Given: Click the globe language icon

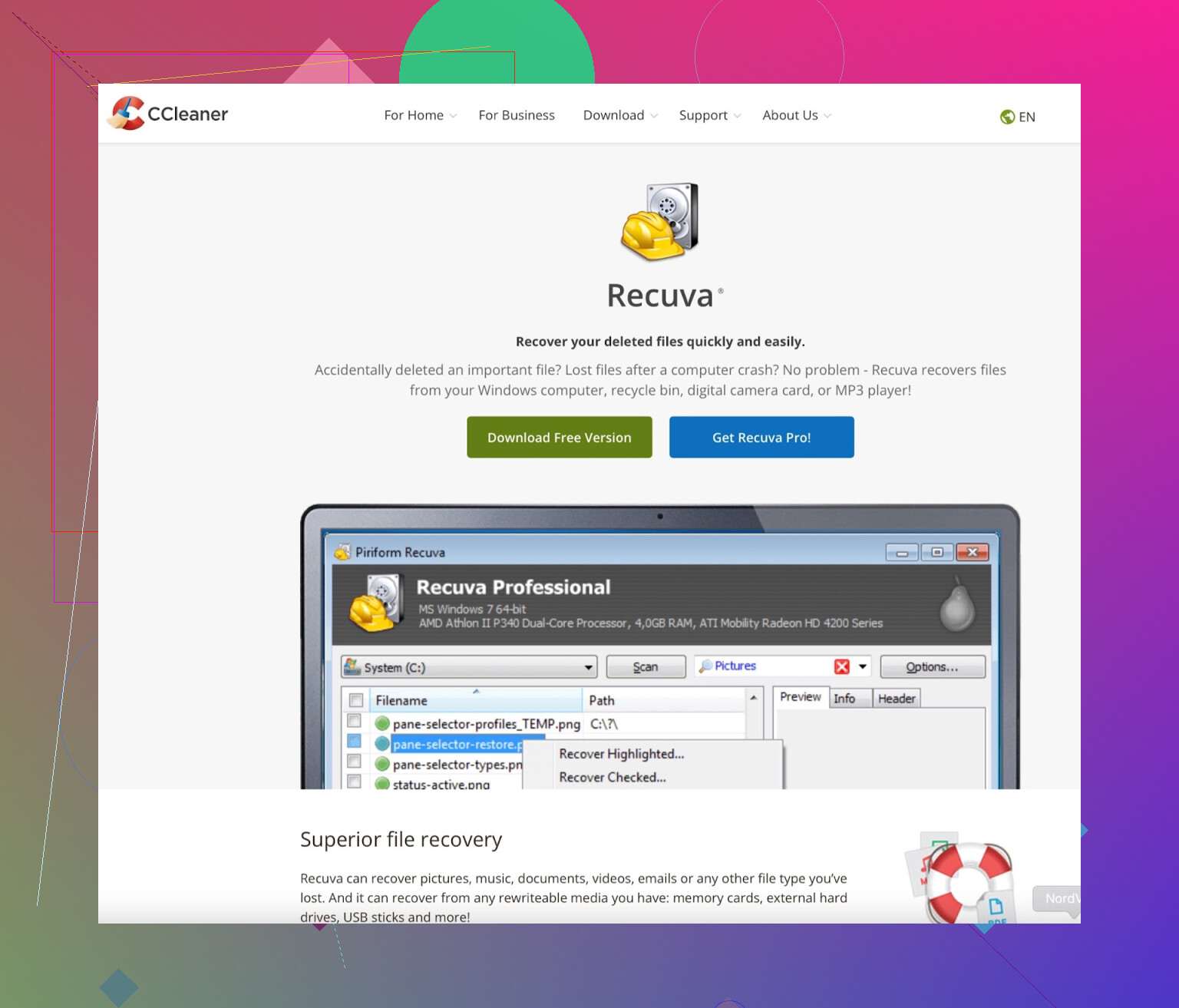Looking at the screenshot, I should (x=1007, y=117).
